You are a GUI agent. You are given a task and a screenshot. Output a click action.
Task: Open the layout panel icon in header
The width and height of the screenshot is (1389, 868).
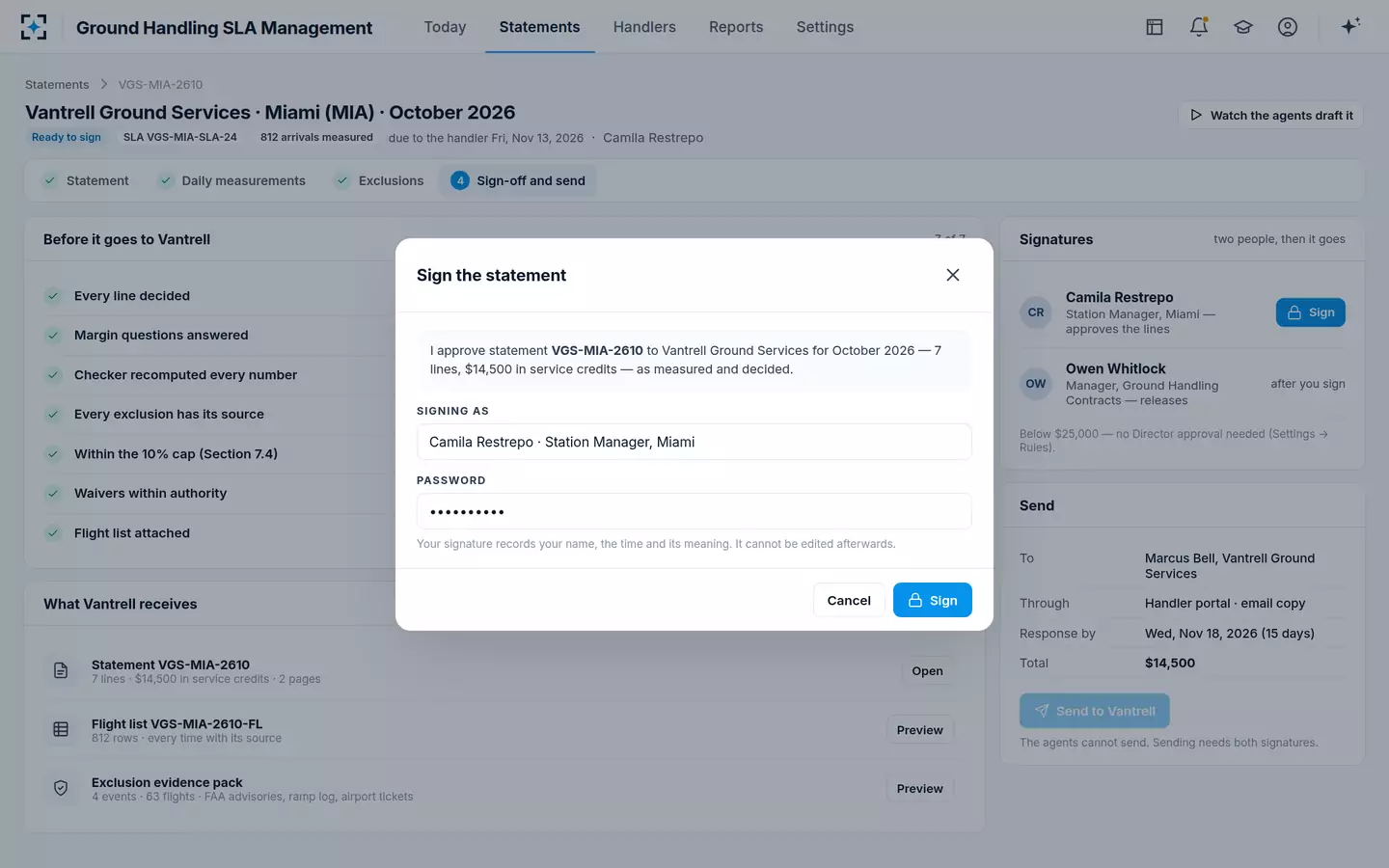[1155, 27]
